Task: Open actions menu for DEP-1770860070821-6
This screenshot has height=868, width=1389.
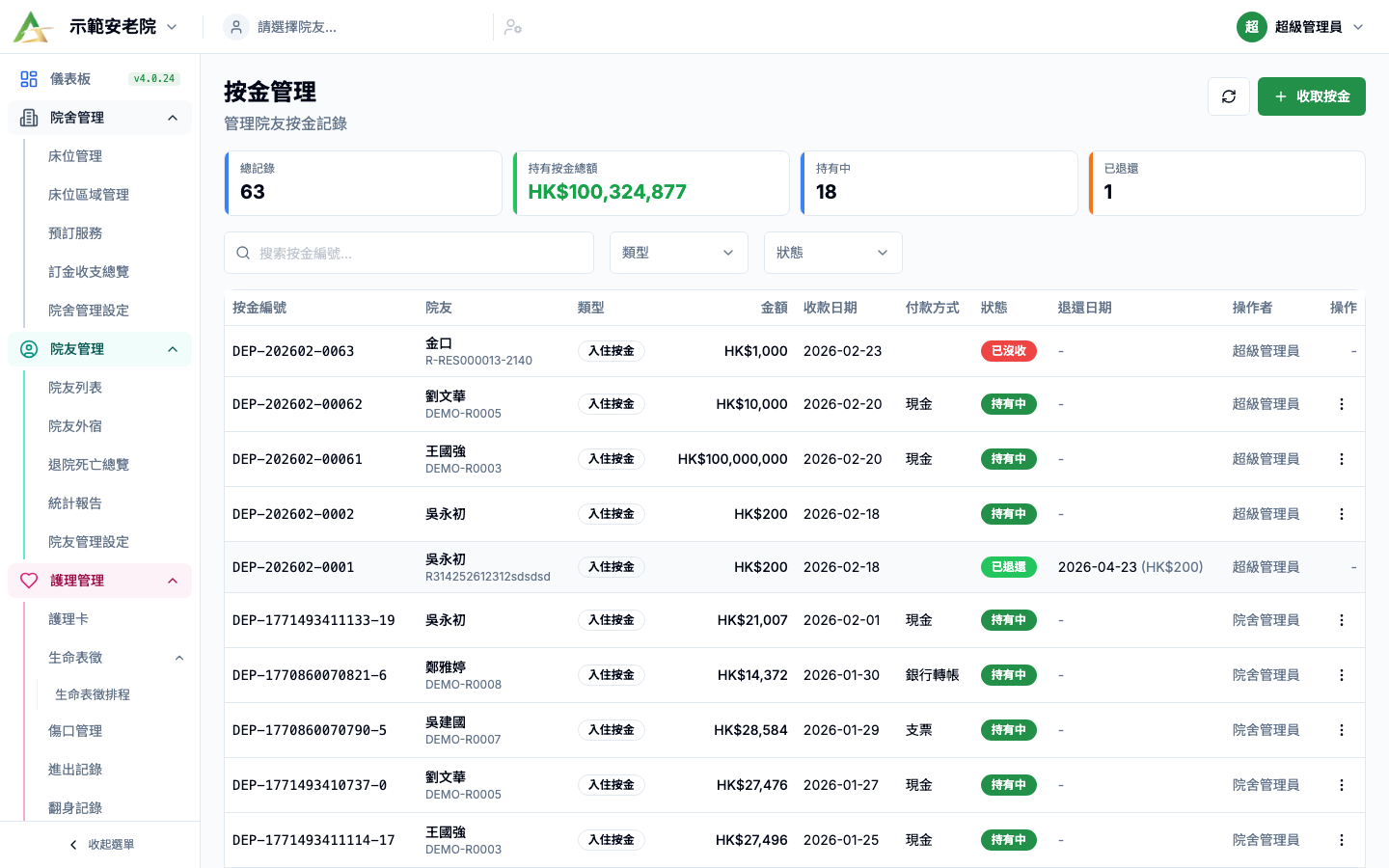Action: tap(1342, 675)
